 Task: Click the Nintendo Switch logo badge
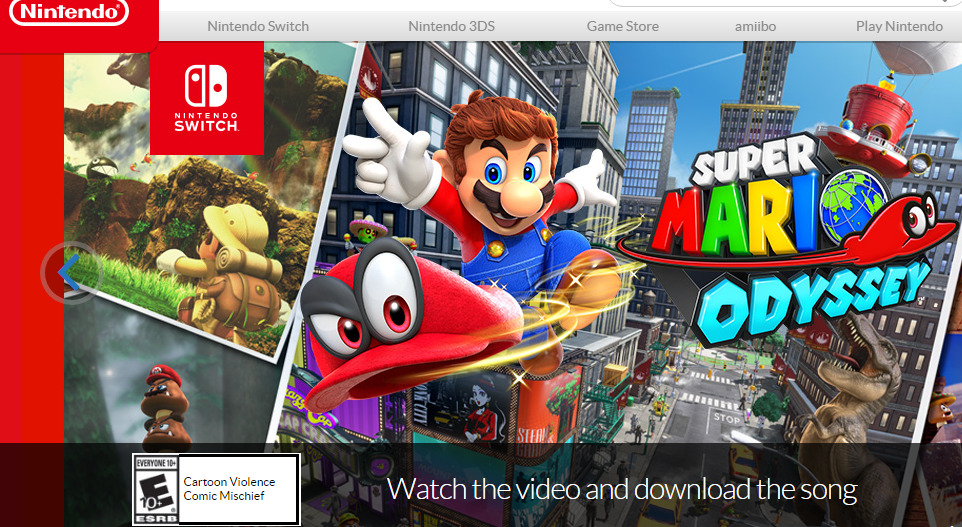point(207,98)
